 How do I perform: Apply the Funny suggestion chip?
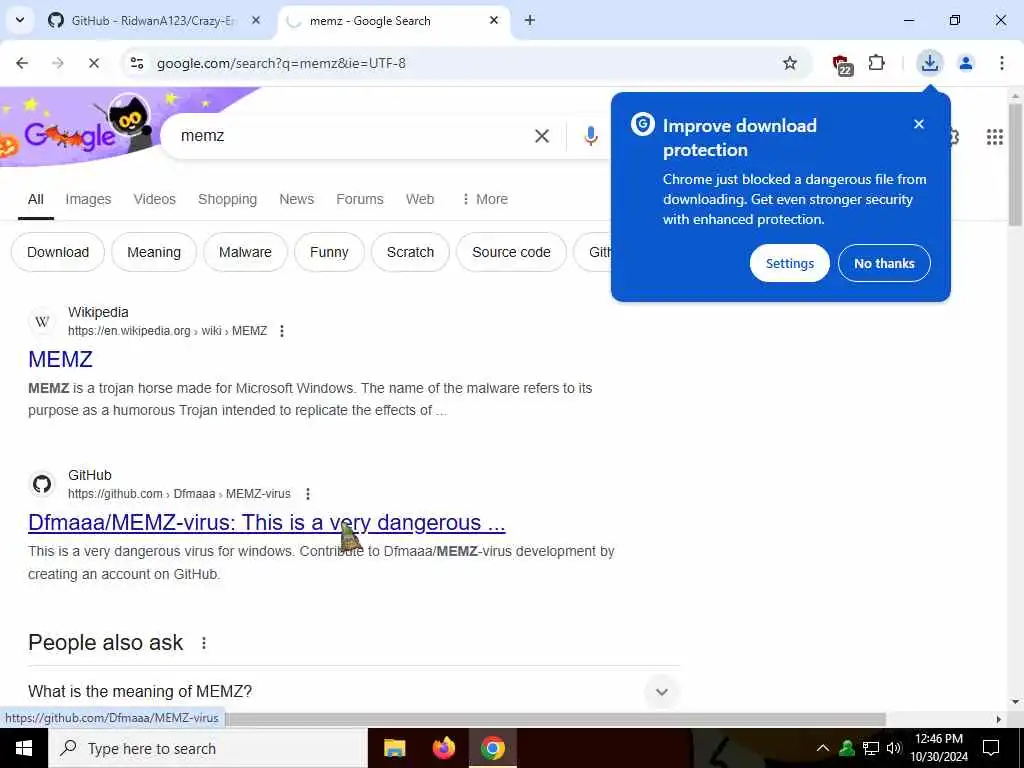[329, 252]
